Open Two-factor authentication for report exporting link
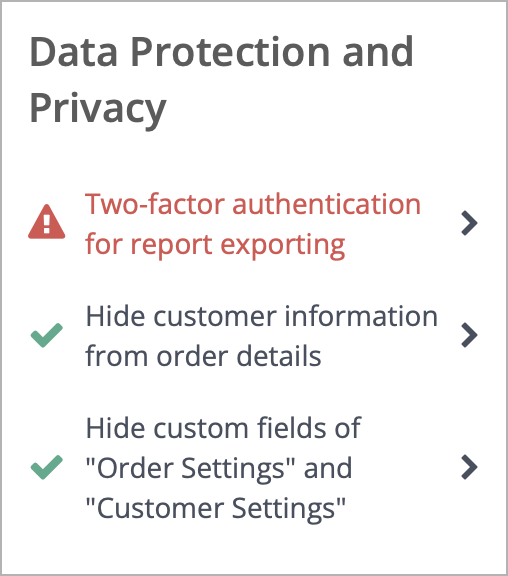508x576 pixels. (x=253, y=224)
